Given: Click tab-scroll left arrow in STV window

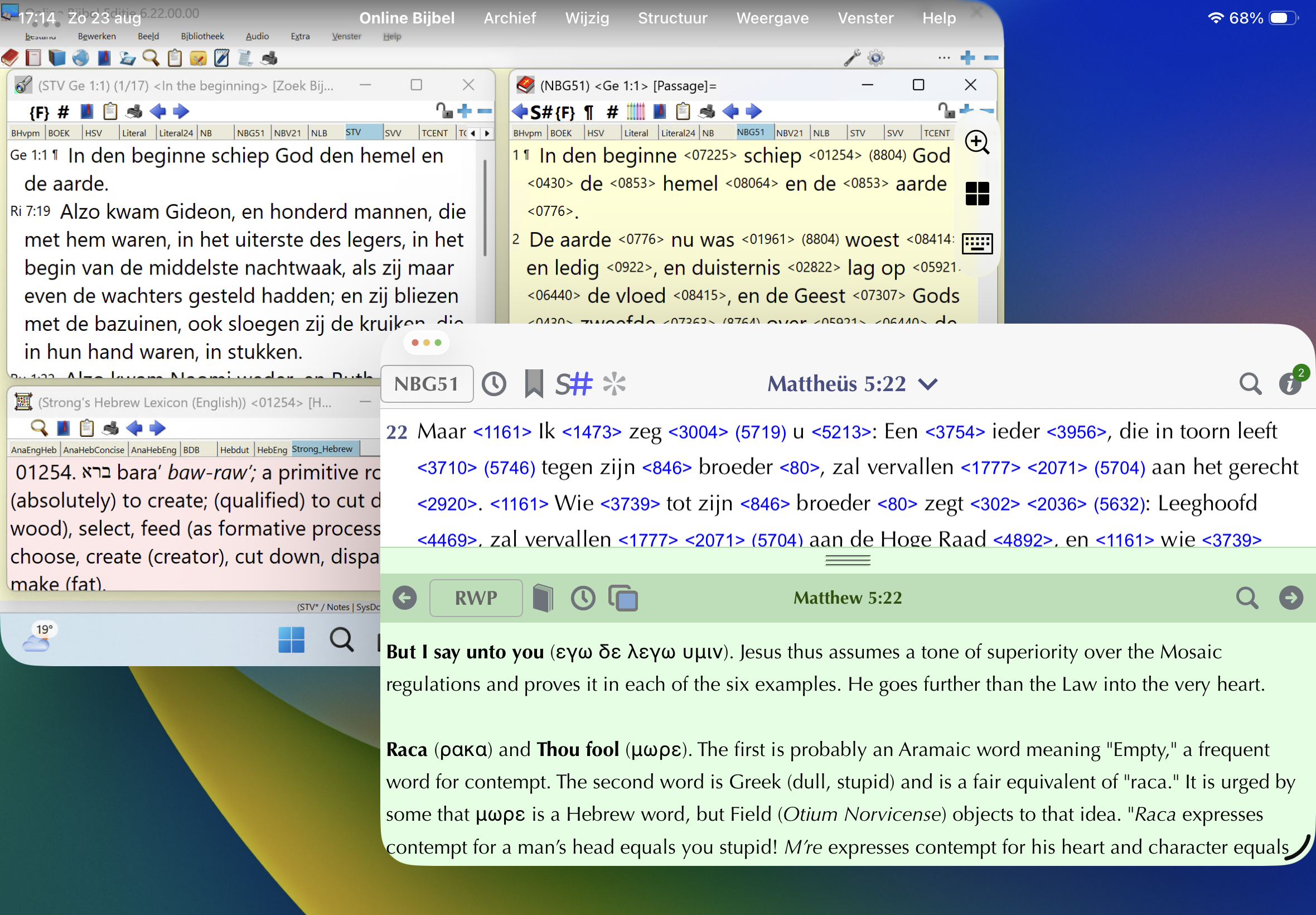Looking at the screenshot, I should [473, 133].
